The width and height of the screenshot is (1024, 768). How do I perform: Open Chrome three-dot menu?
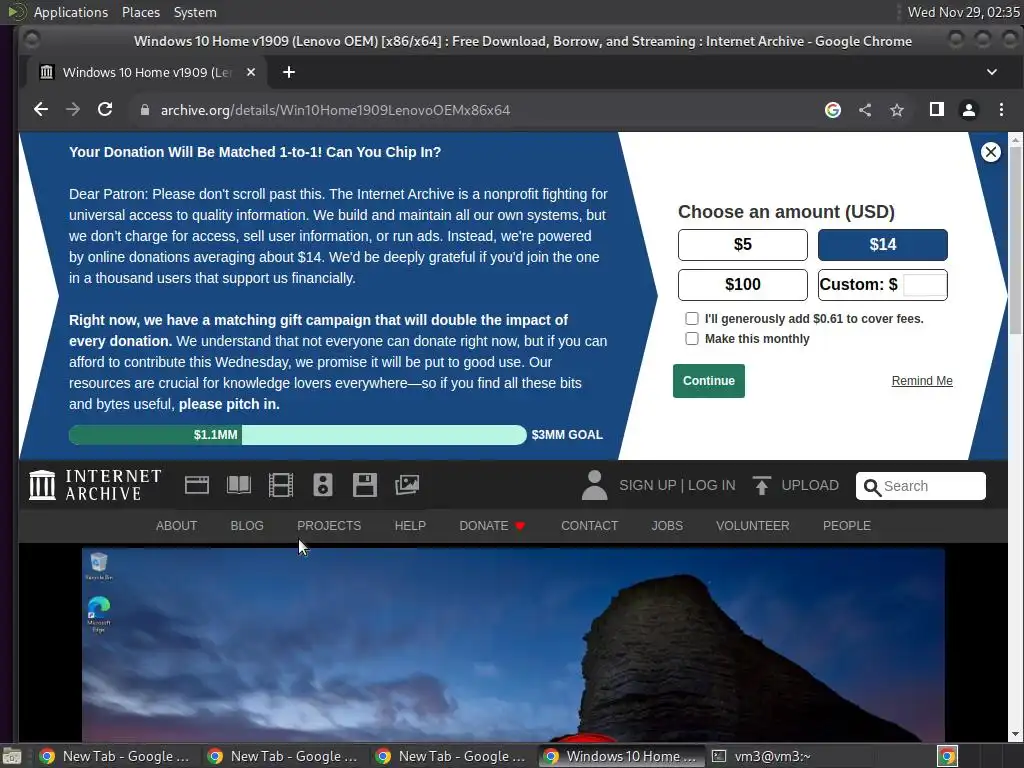click(1001, 110)
